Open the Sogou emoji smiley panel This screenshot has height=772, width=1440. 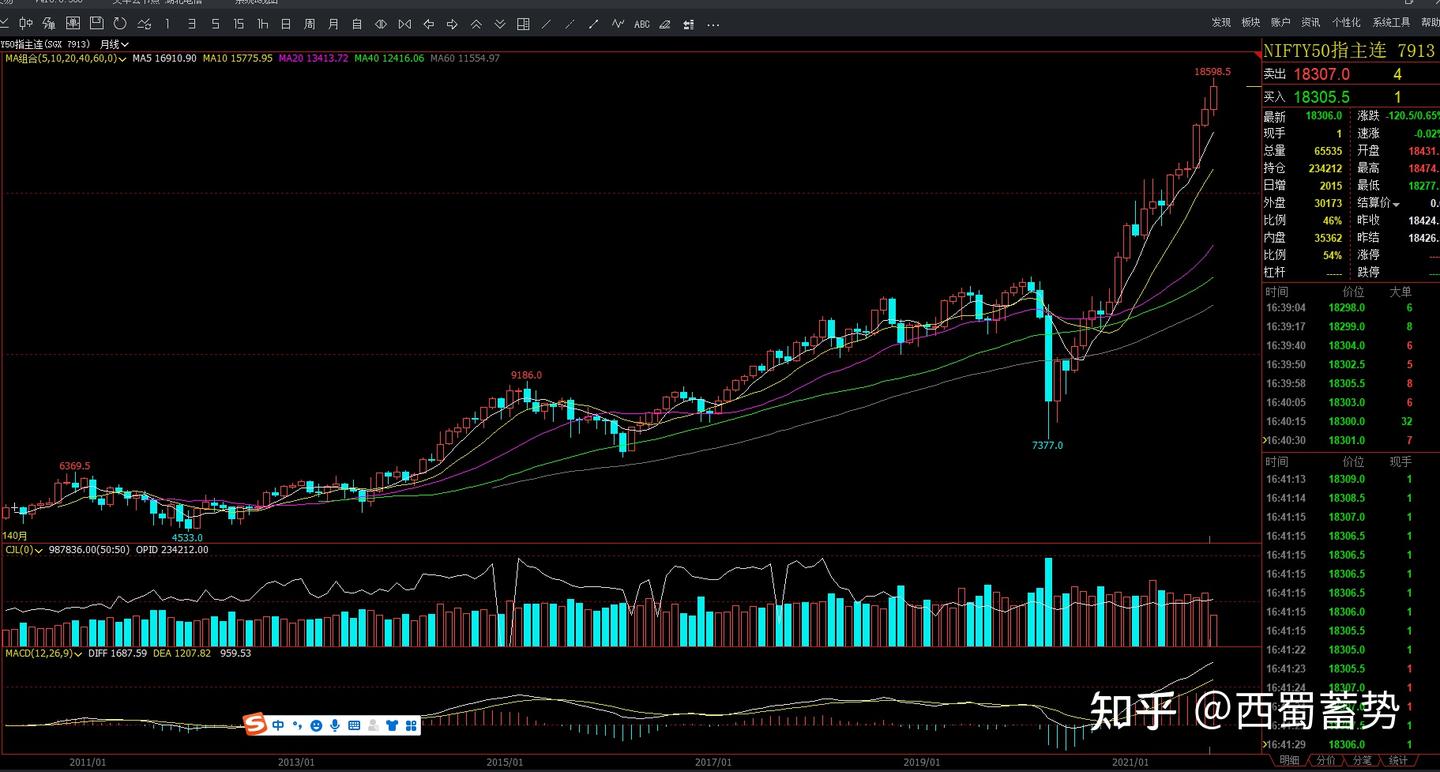tap(316, 725)
